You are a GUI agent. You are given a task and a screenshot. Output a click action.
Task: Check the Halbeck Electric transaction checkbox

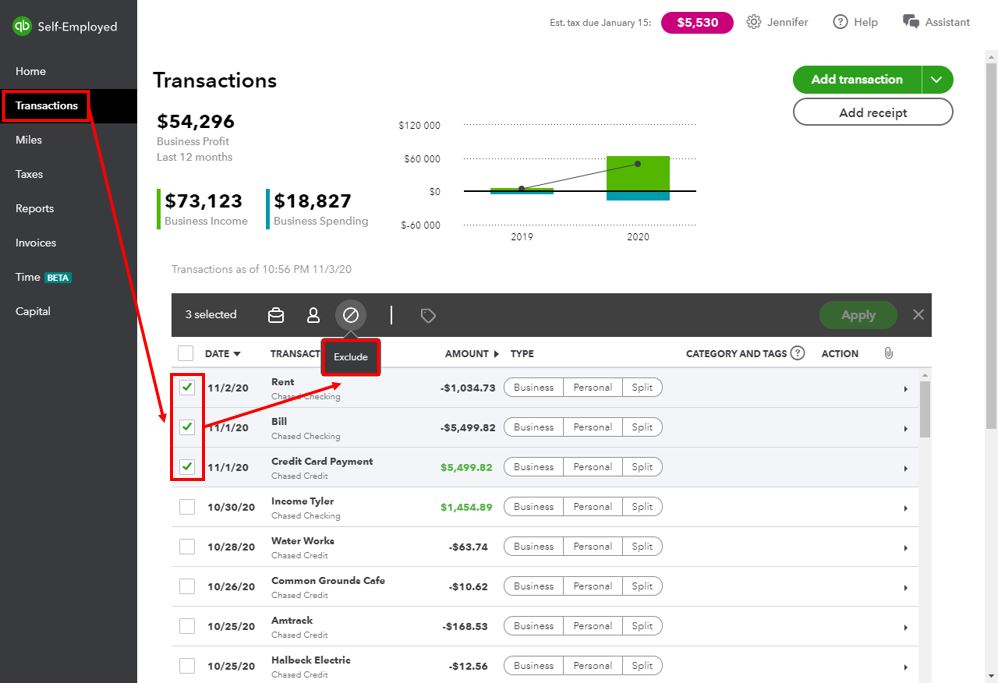point(186,666)
